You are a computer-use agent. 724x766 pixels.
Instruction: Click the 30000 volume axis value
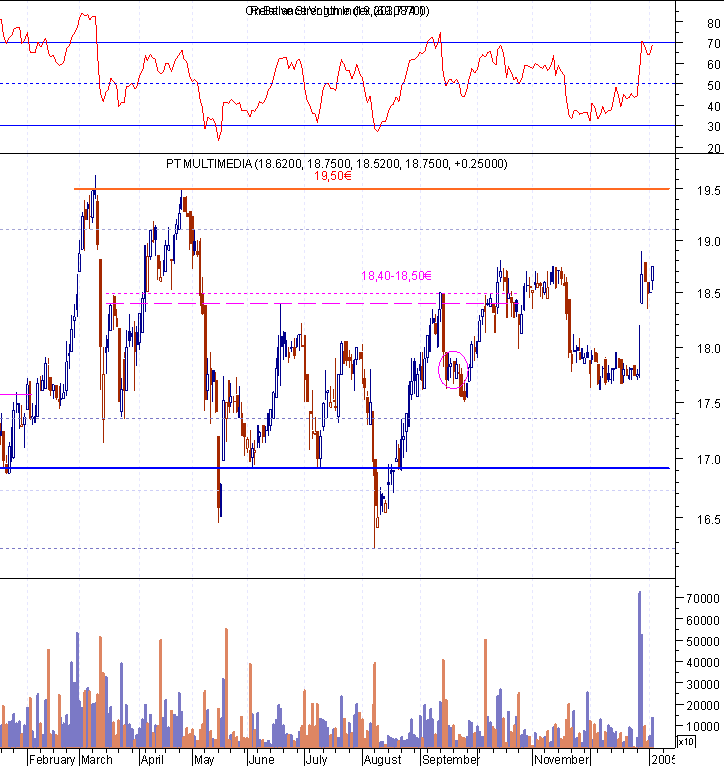pos(703,684)
